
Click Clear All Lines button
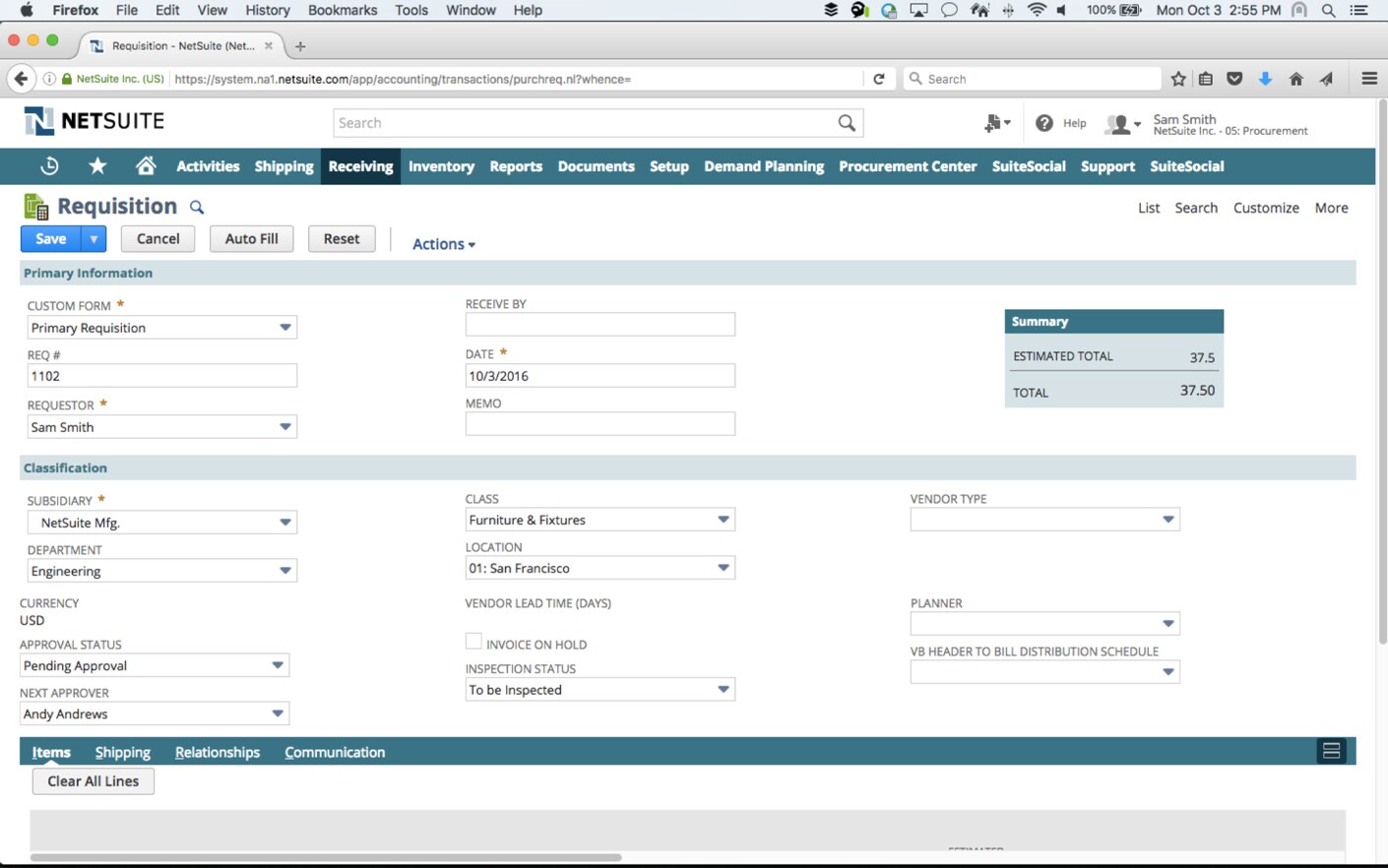[94, 781]
